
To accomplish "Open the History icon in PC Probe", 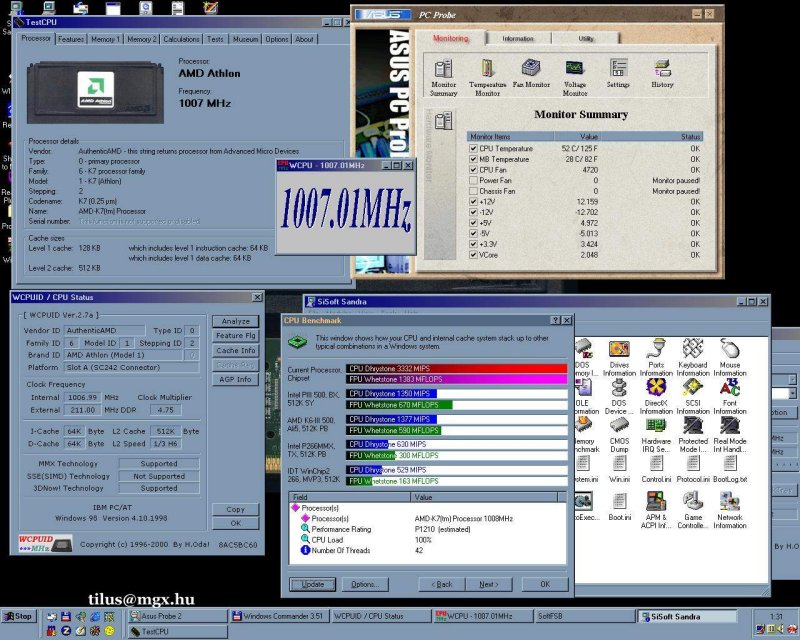I will click(x=662, y=73).
